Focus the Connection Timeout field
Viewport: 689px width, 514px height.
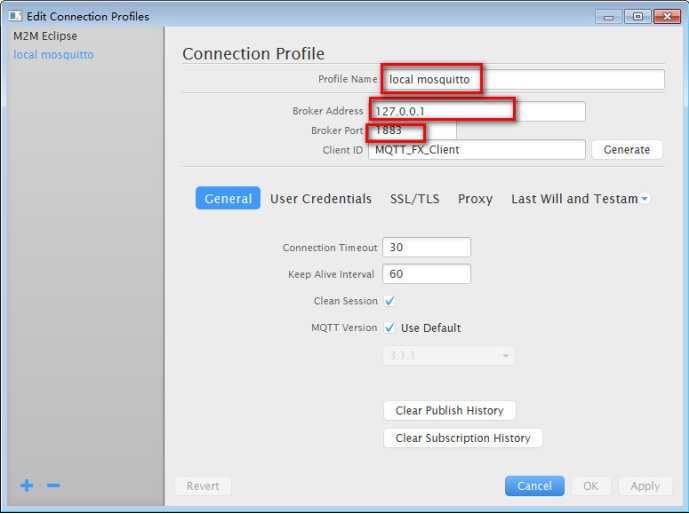[427, 247]
